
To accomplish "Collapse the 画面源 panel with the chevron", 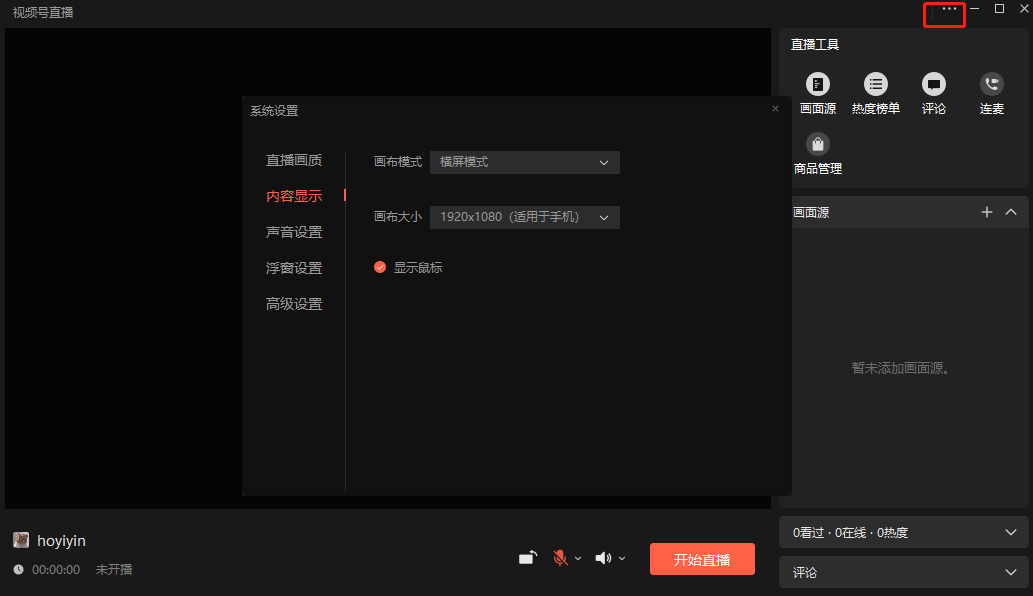I will [1010, 212].
